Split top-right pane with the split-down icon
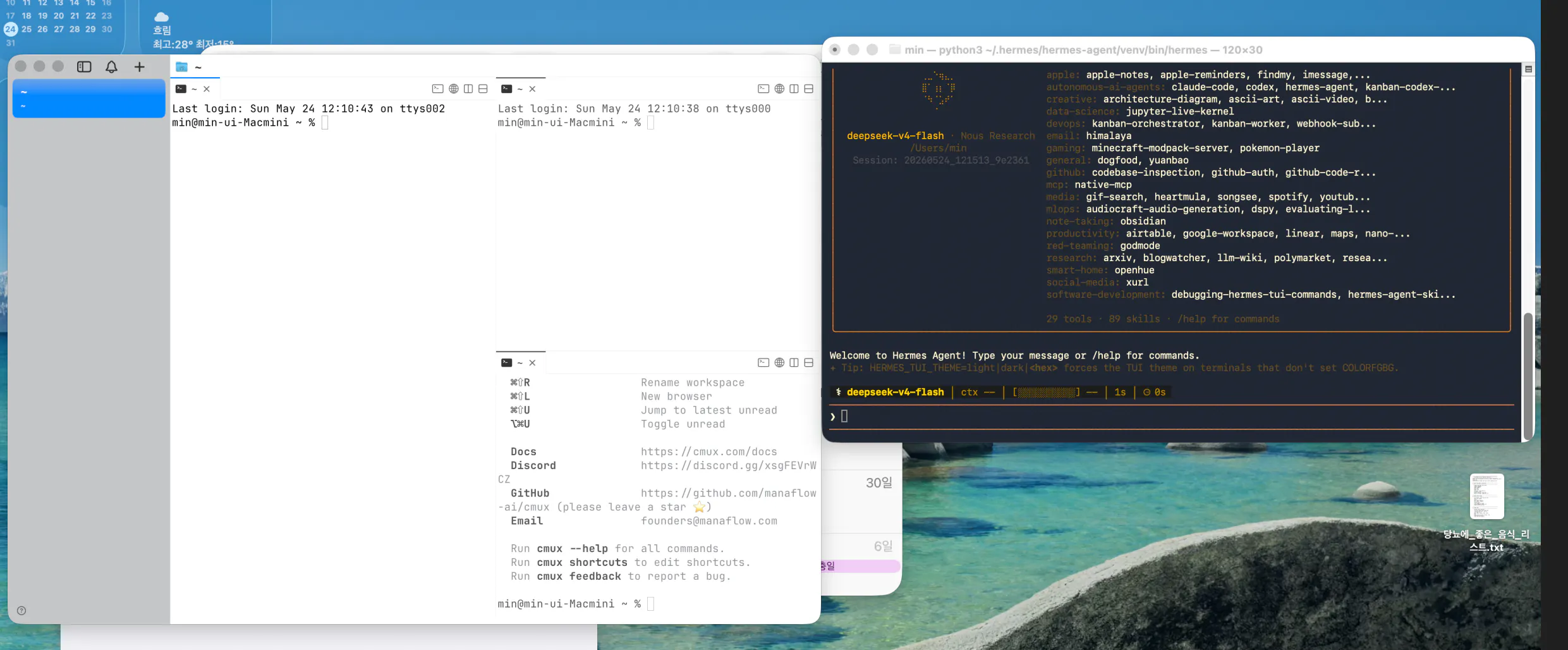 click(x=808, y=89)
